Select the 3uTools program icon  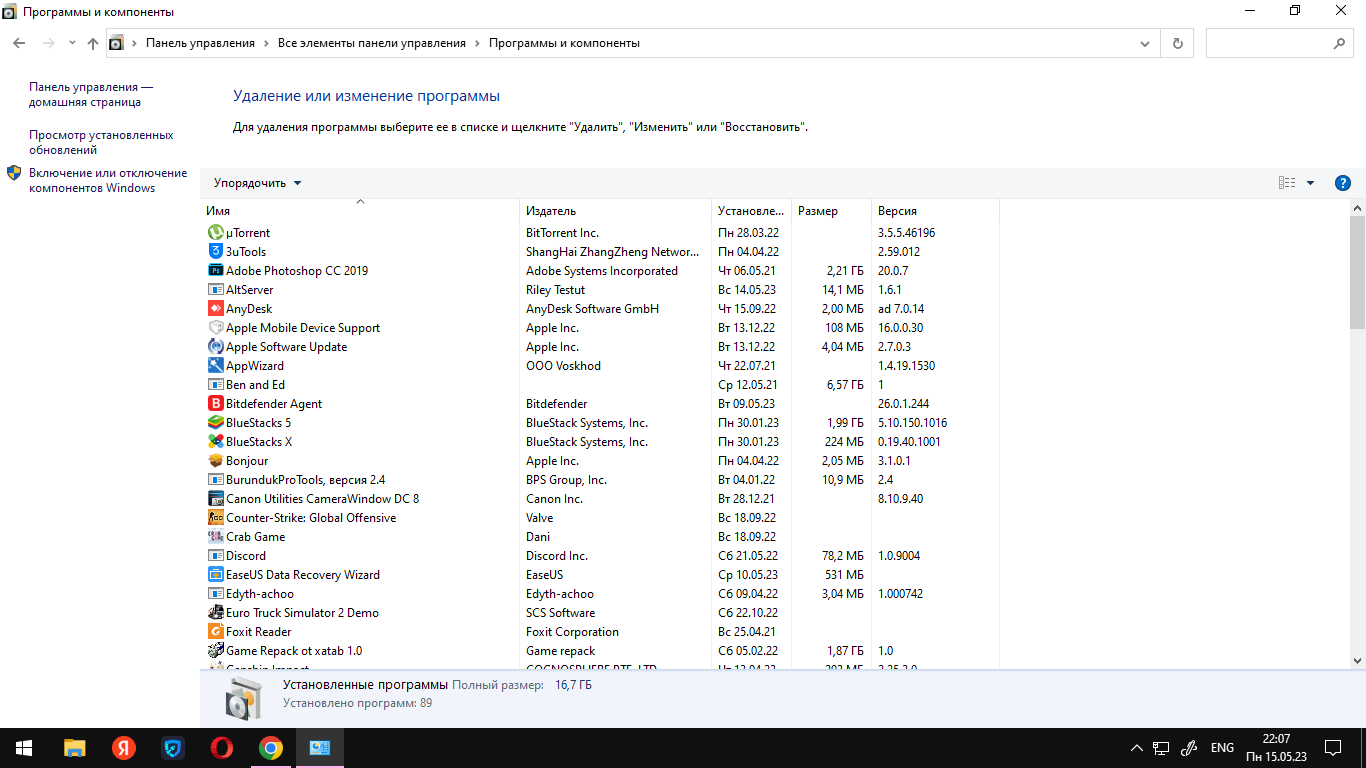216,252
